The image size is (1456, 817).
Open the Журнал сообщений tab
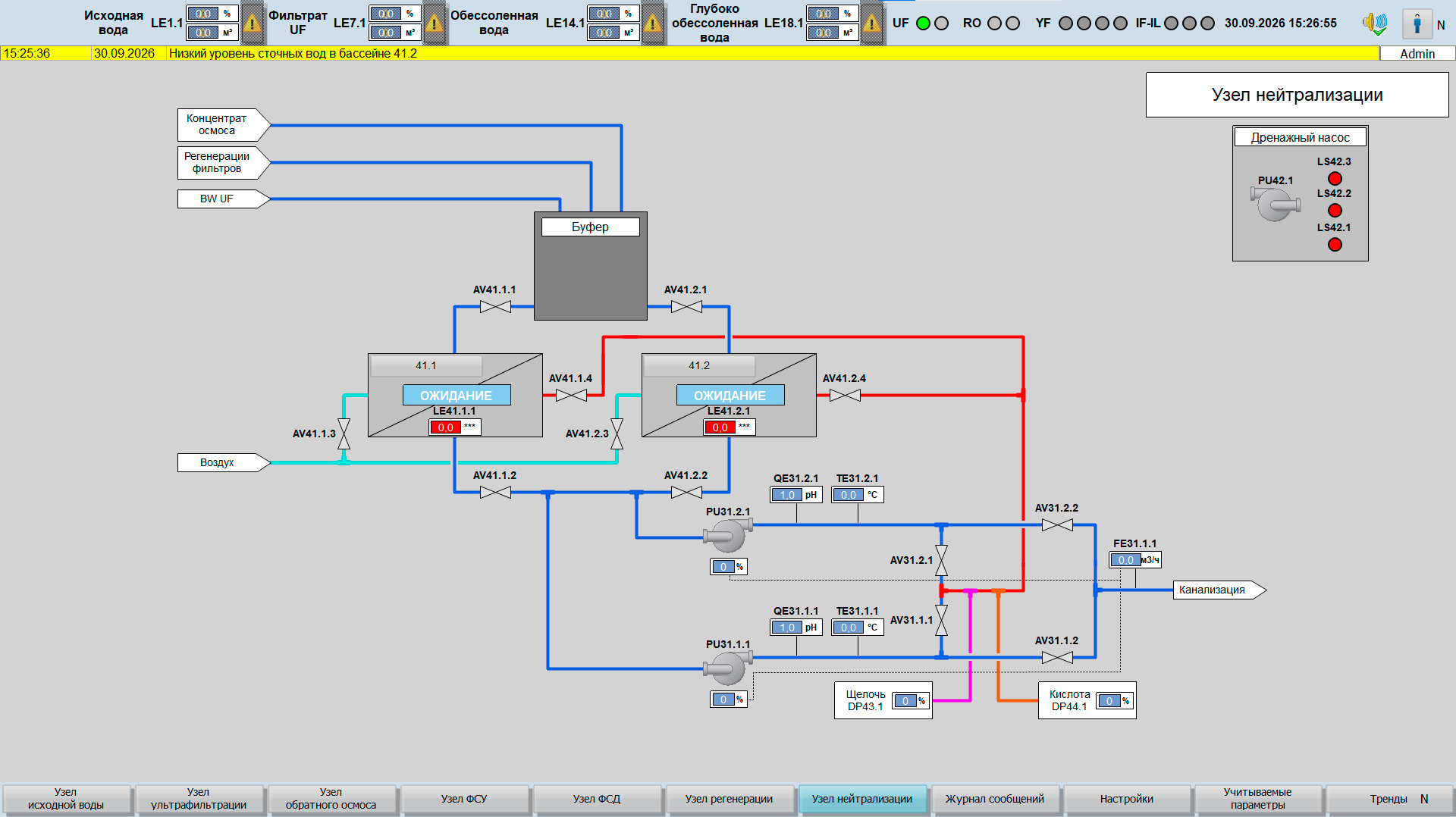[995, 799]
